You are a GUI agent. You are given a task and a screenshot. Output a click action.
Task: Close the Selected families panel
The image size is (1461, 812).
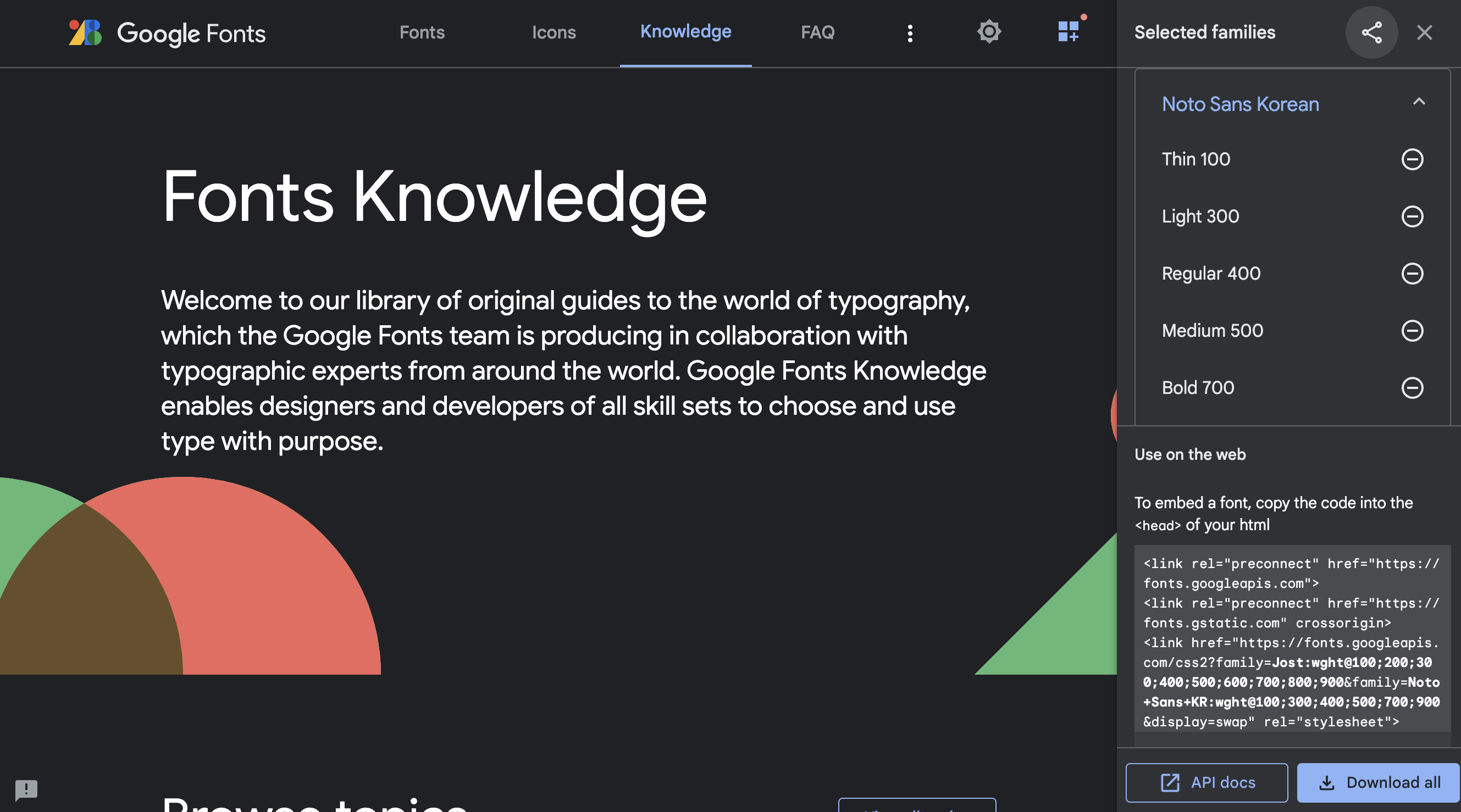tap(1424, 32)
